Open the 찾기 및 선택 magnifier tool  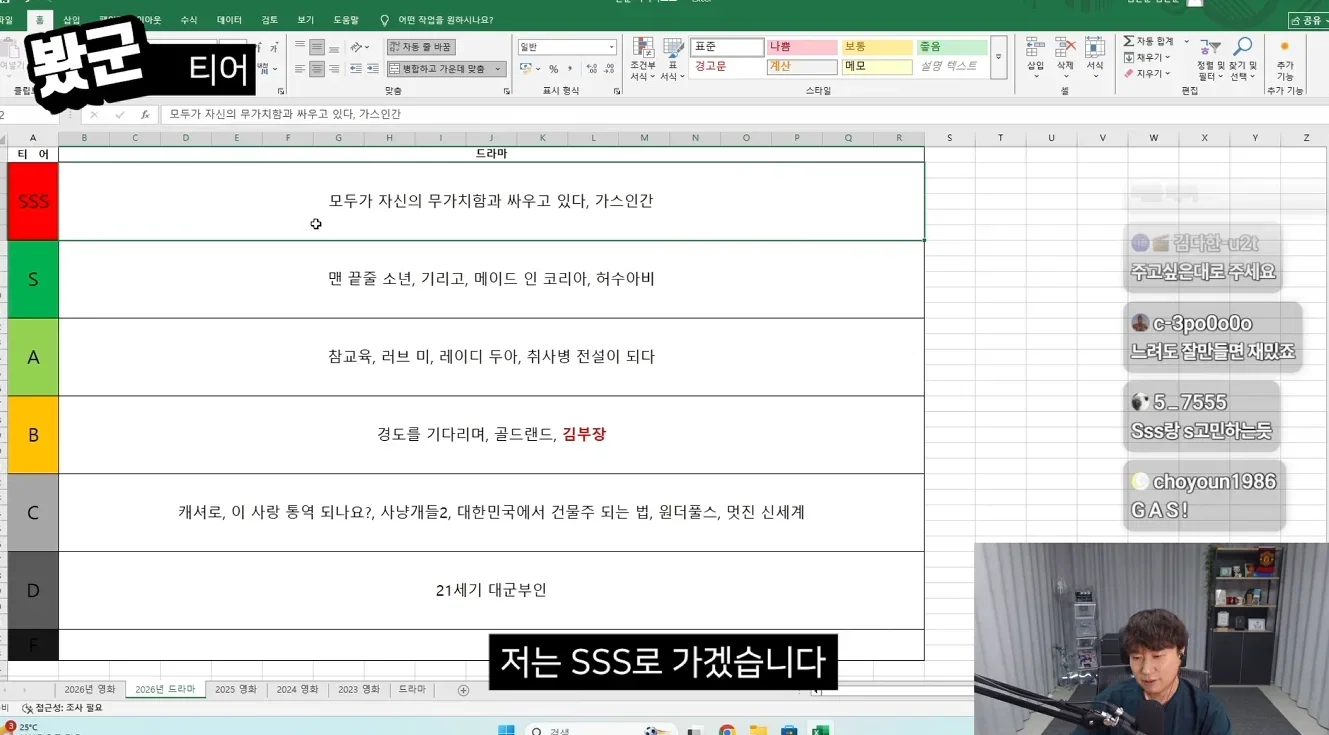point(1243,47)
